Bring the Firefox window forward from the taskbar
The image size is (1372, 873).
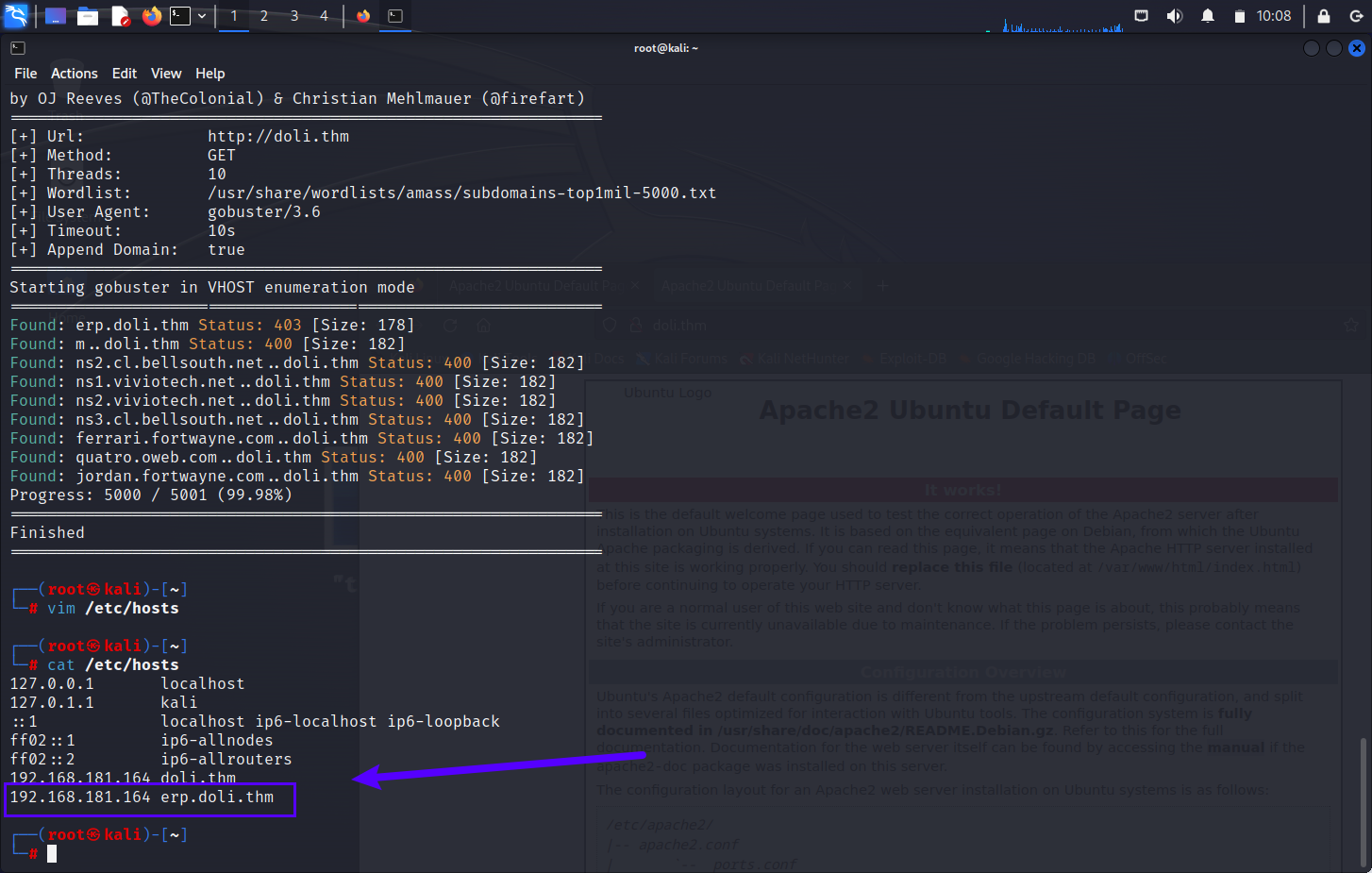click(363, 16)
